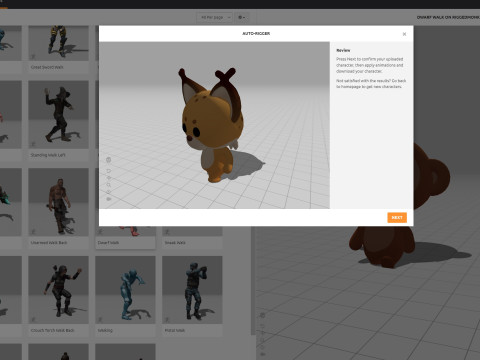Click the Standing Walk Left caption text
Screen dimensions: 480x360
48,155
